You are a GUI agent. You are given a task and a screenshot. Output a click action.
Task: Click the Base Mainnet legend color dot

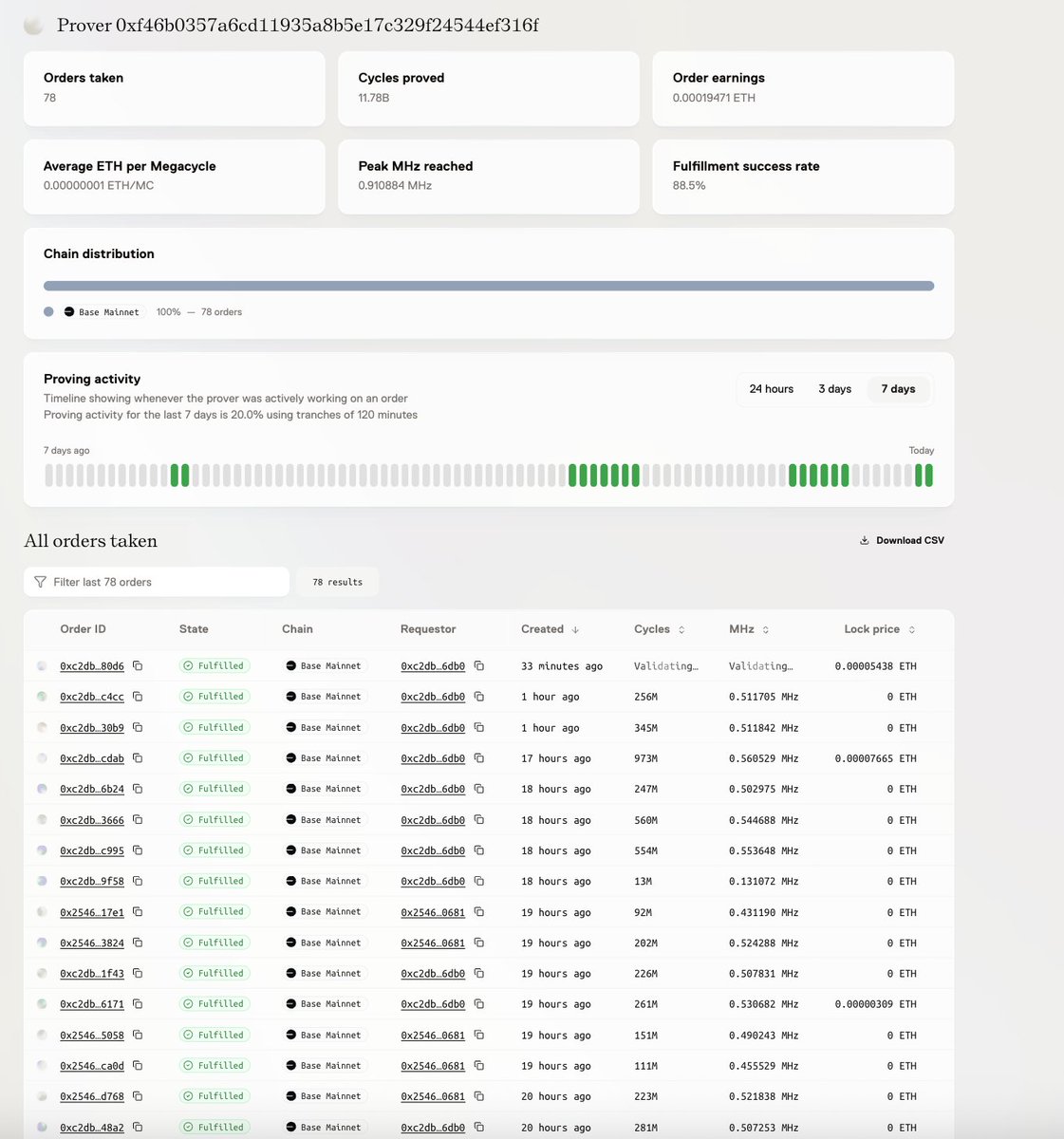click(x=48, y=311)
